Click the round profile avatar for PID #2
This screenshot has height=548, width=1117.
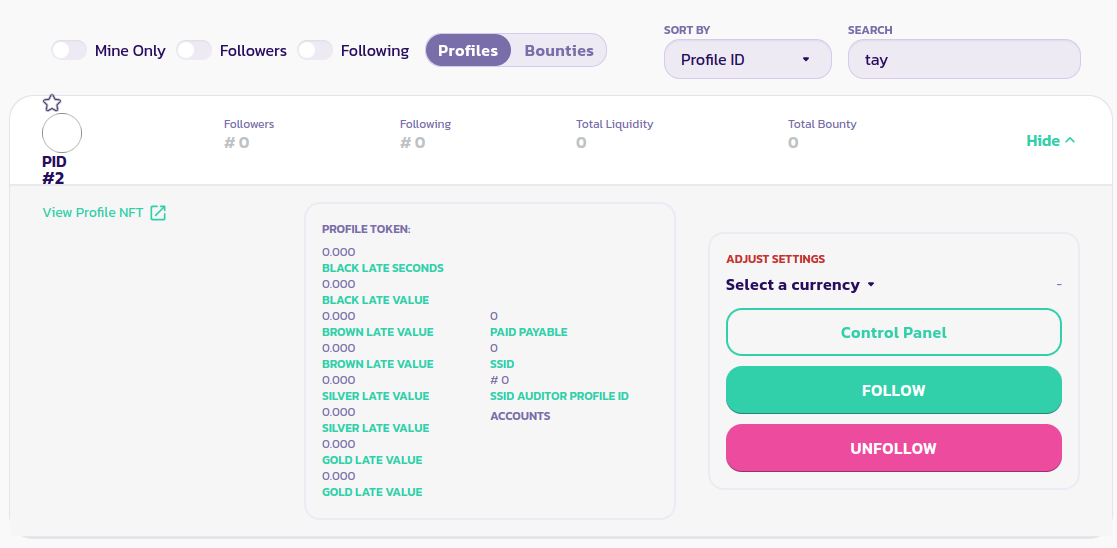62,133
